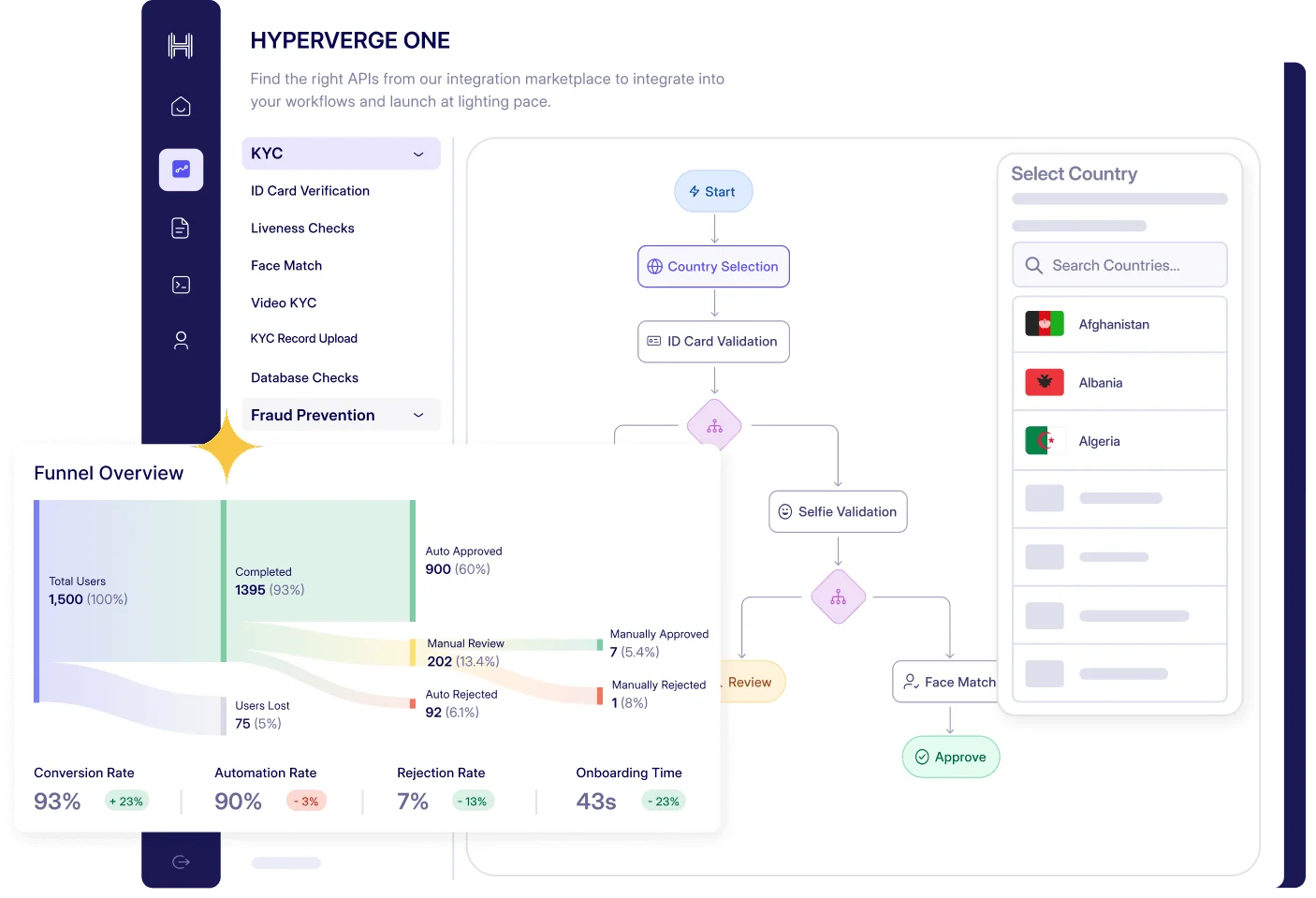
Task: Click the Start node in the workflow
Action: pyautogui.click(x=713, y=191)
